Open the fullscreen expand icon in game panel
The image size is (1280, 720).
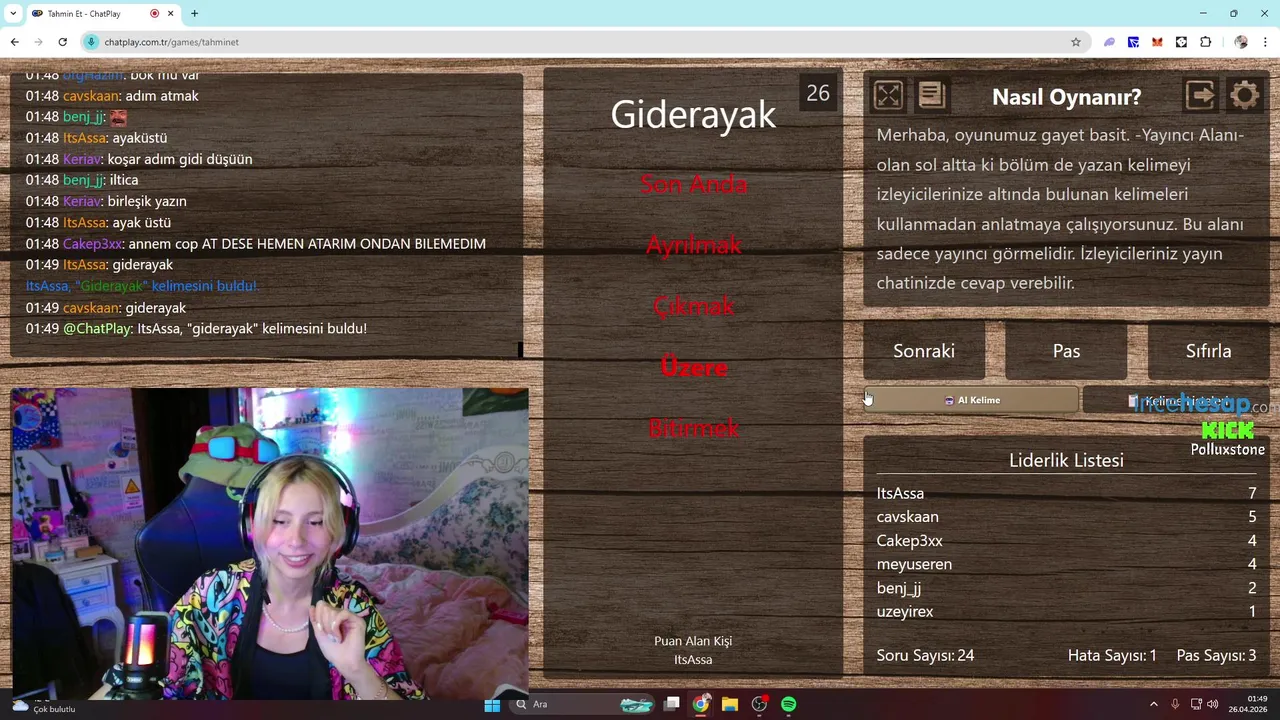click(888, 95)
